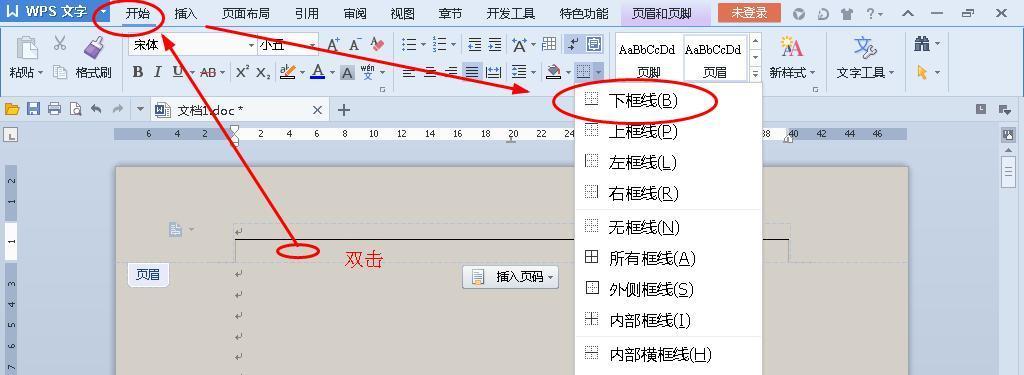The image size is (1024, 375).
Task: Click the character shading A icon
Action: (347, 72)
